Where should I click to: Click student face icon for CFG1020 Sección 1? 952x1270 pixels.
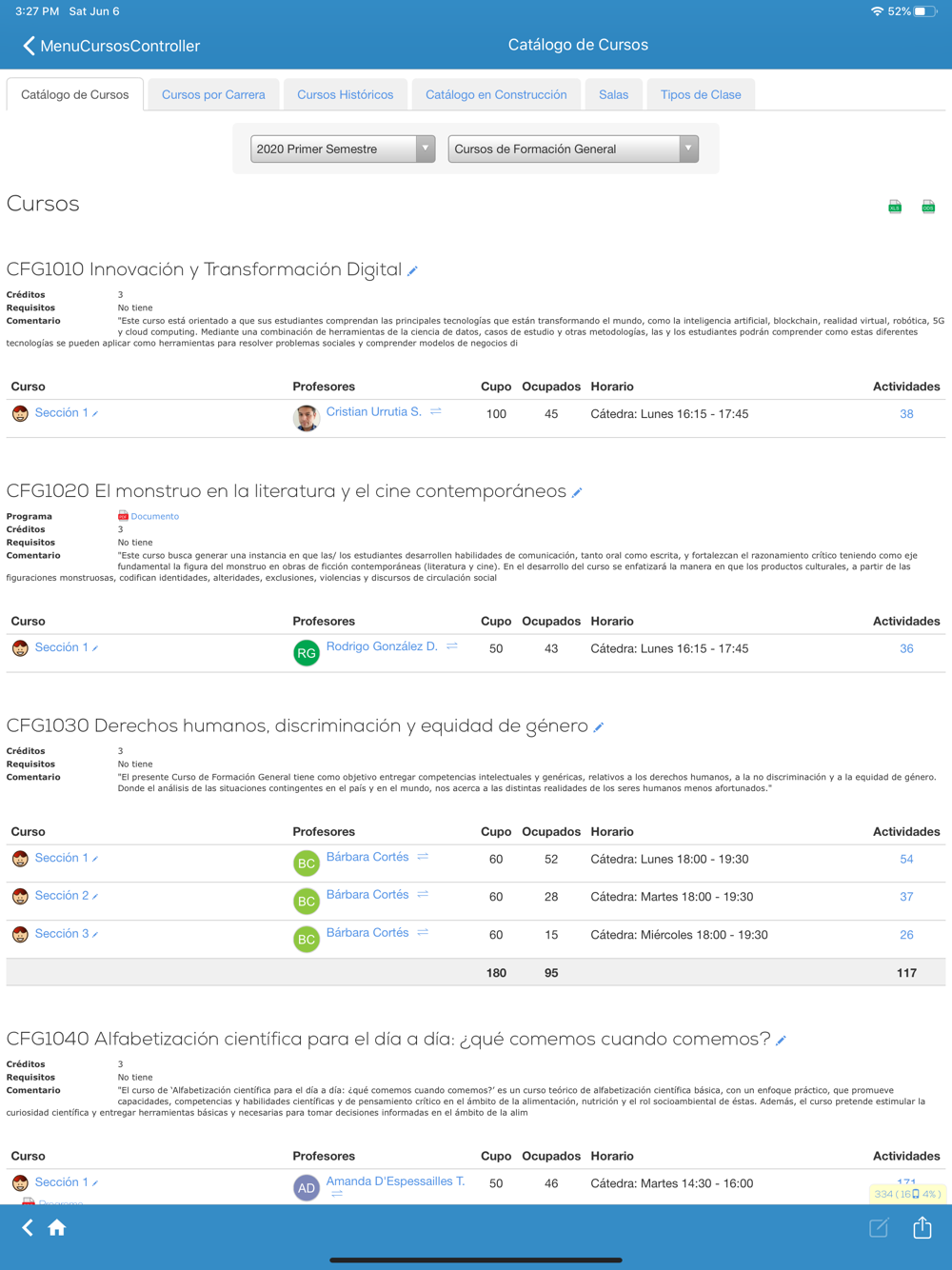point(20,648)
